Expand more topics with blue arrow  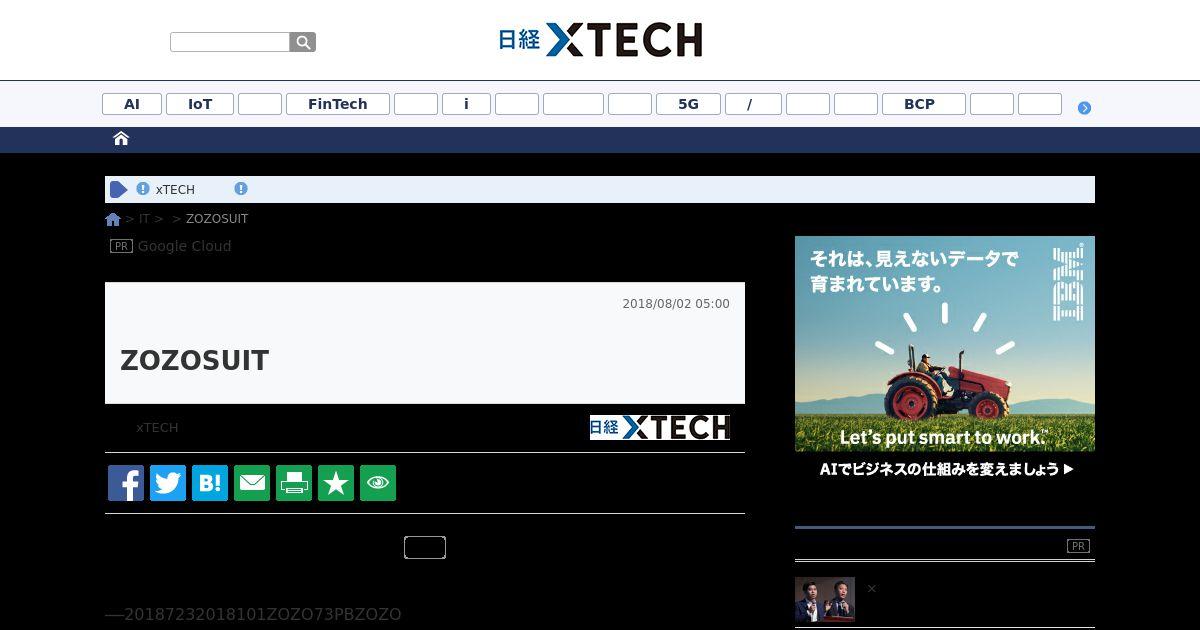[1084, 108]
